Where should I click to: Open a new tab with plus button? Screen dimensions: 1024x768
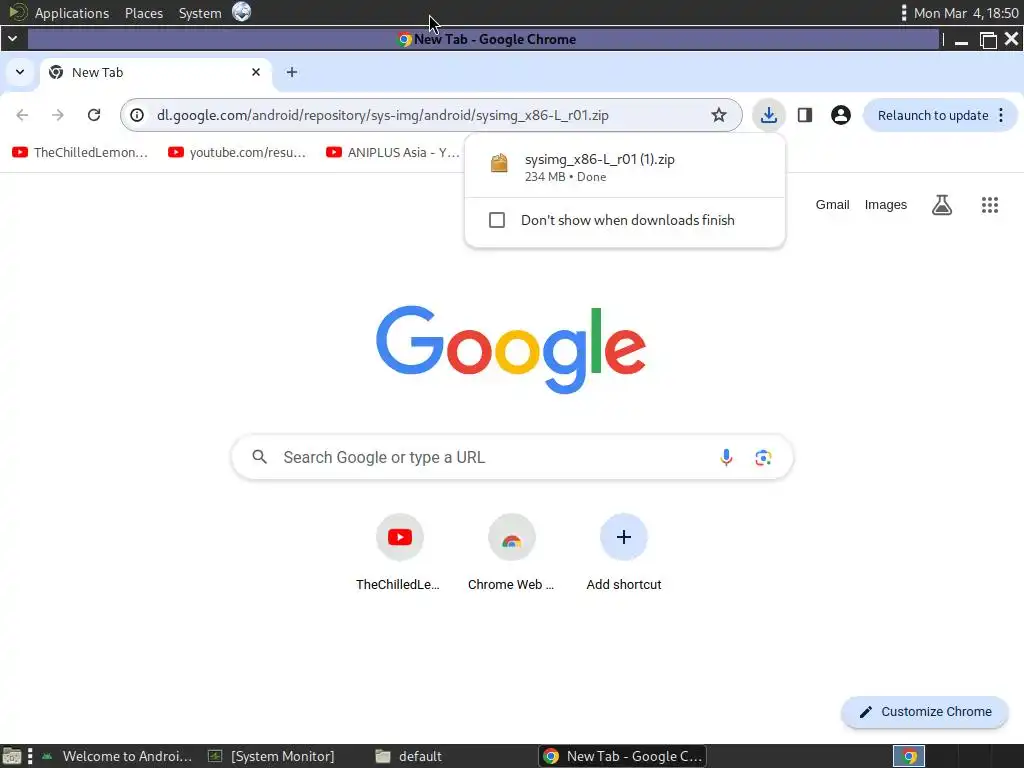click(x=292, y=72)
